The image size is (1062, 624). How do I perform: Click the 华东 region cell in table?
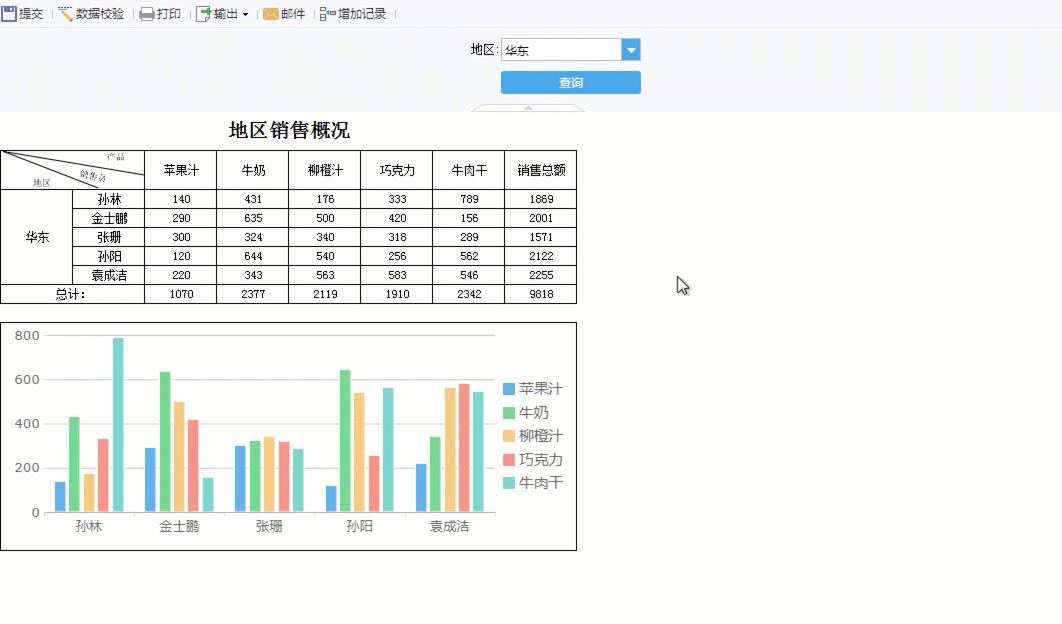point(37,237)
